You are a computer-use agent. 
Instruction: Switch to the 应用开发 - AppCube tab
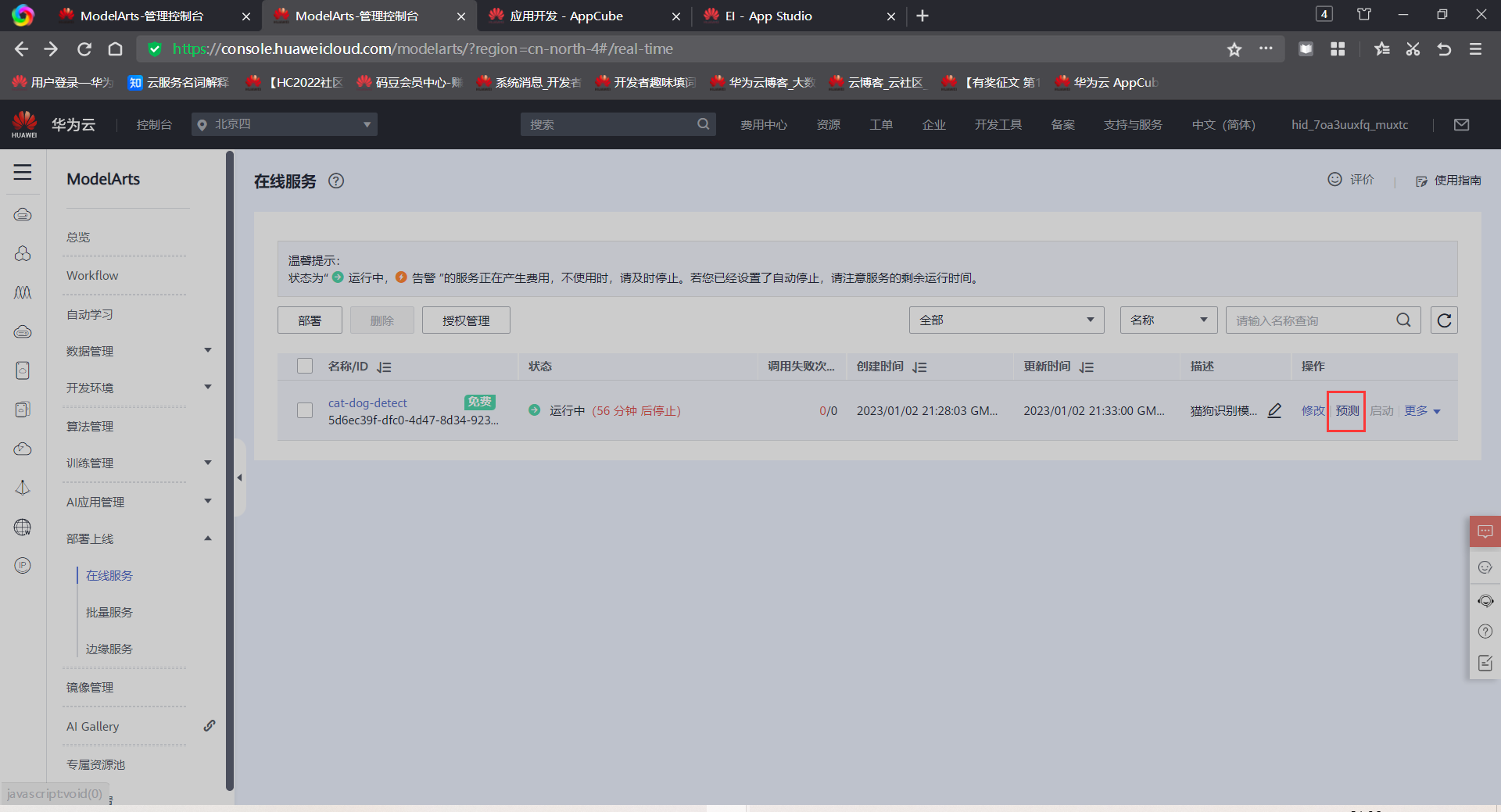click(x=584, y=16)
